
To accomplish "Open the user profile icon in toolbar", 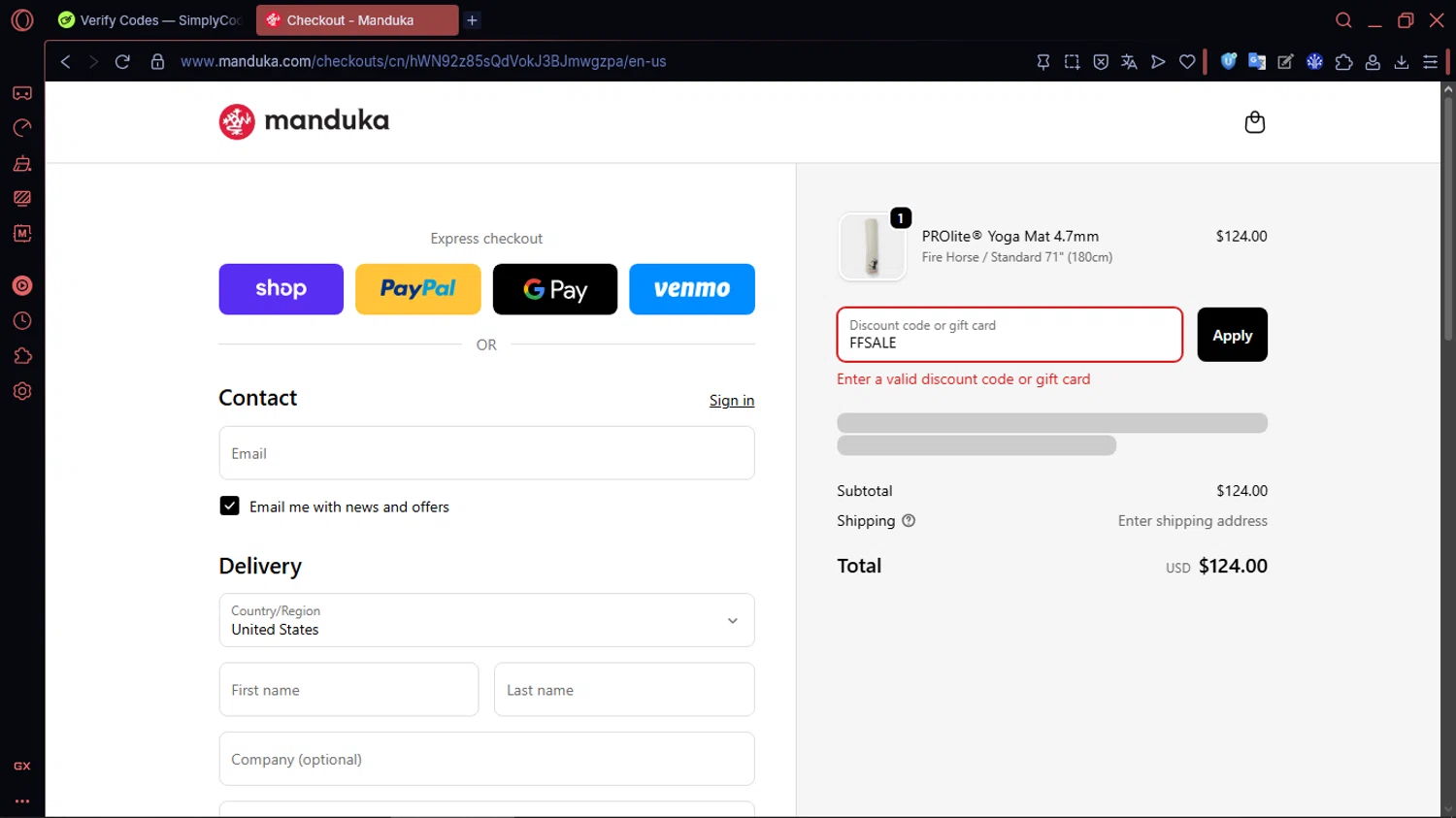I will (1373, 61).
